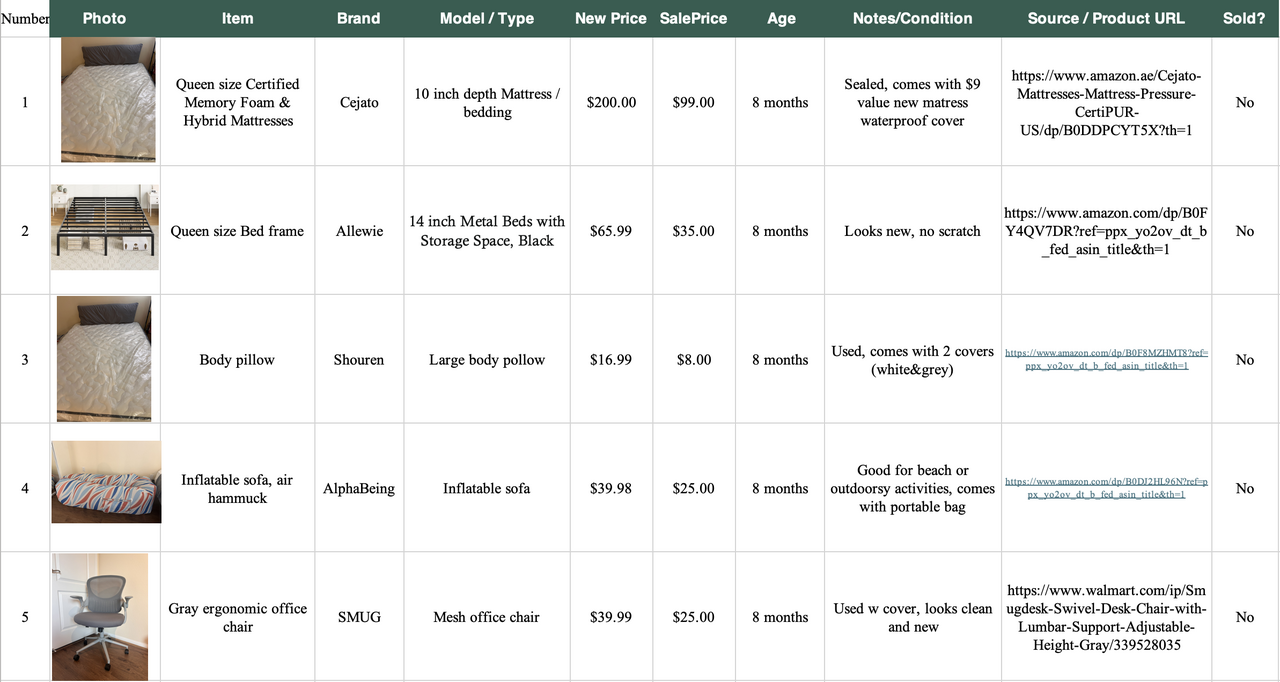Select the SalePrice column header
This screenshot has height=682, width=1280.
[x=693, y=18]
